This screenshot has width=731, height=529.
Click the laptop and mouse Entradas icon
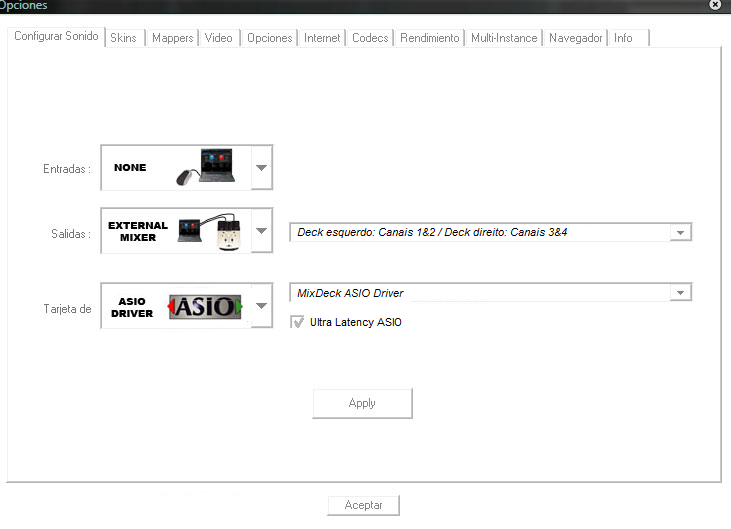(210, 167)
